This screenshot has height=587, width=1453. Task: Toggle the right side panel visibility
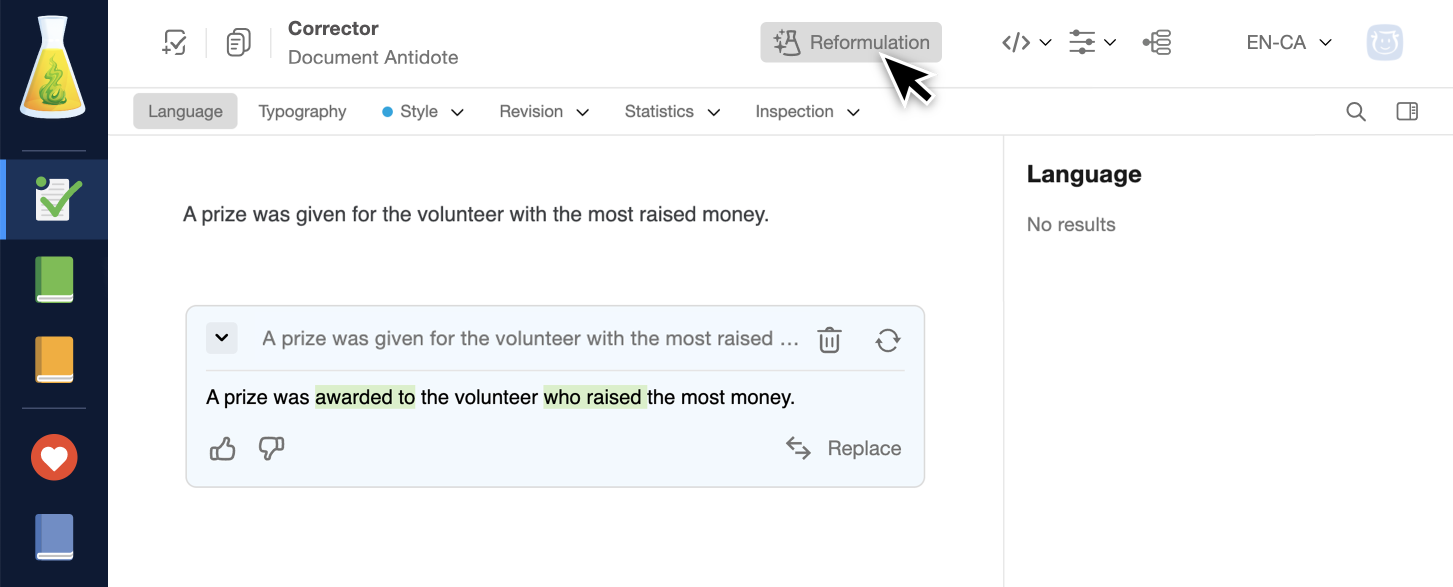[x=1407, y=112]
